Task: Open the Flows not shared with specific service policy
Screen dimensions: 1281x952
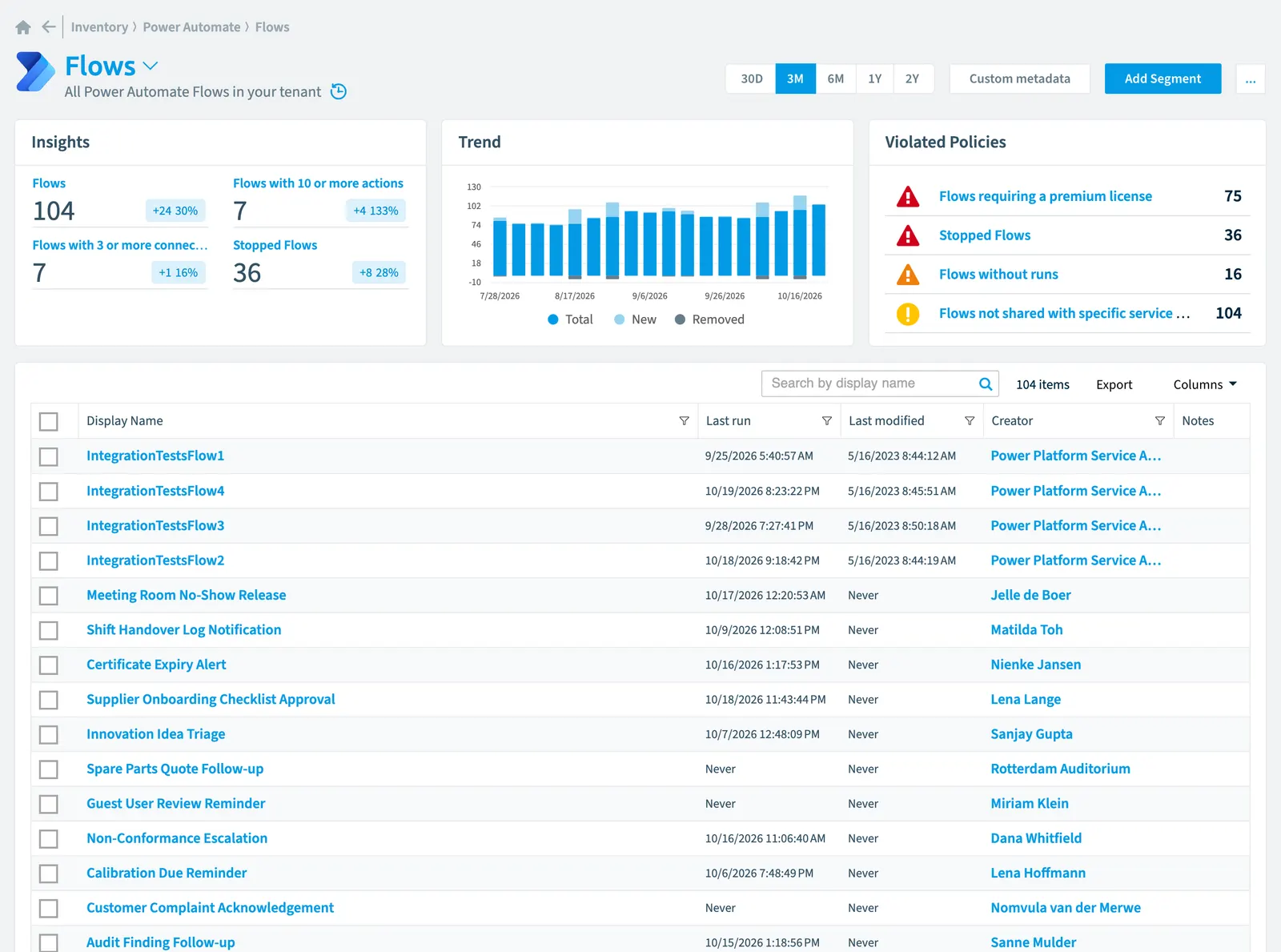Action: [1064, 314]
